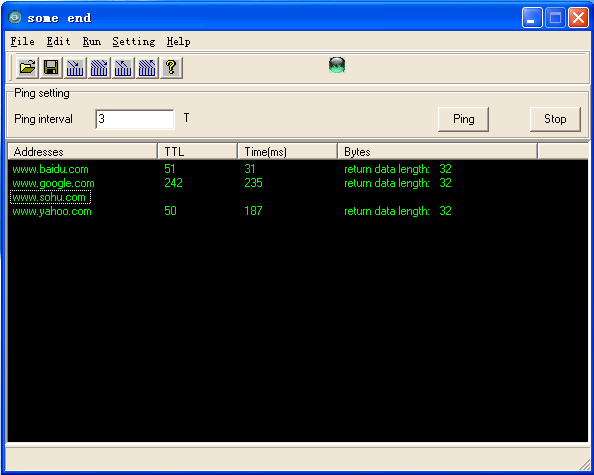The width and height of the screenshot is (594, 475).
Task: Open the Setting menu
Action: click(134, 41)
